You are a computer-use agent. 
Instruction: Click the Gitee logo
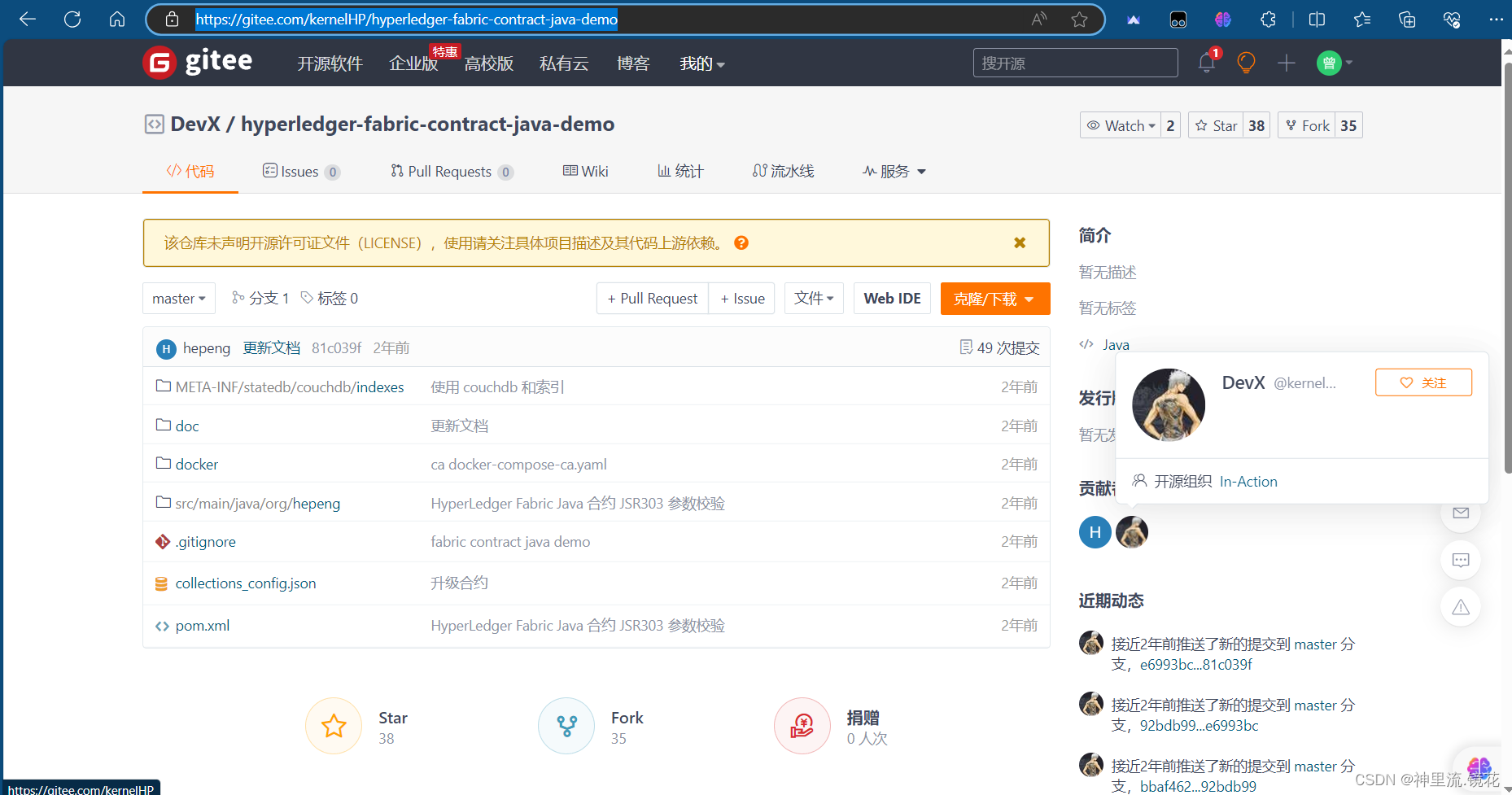click(198, 62)
